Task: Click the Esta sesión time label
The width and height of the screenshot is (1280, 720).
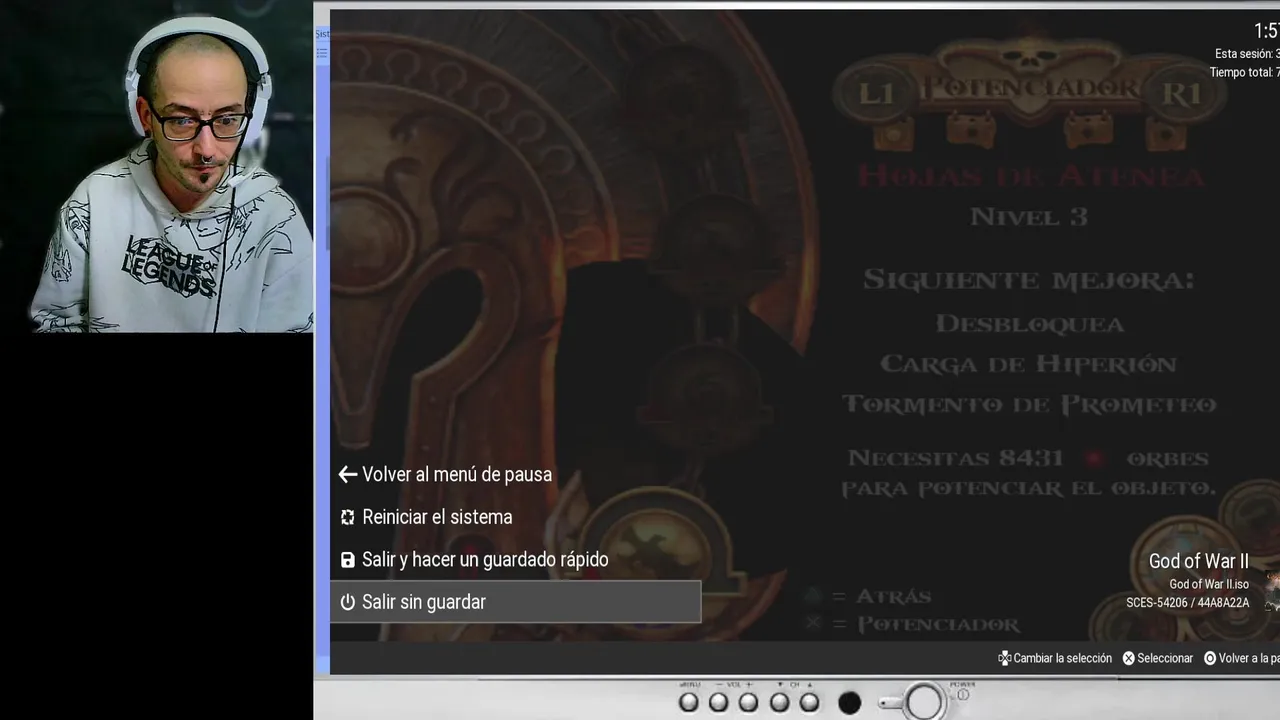Action: (1246, 54)
